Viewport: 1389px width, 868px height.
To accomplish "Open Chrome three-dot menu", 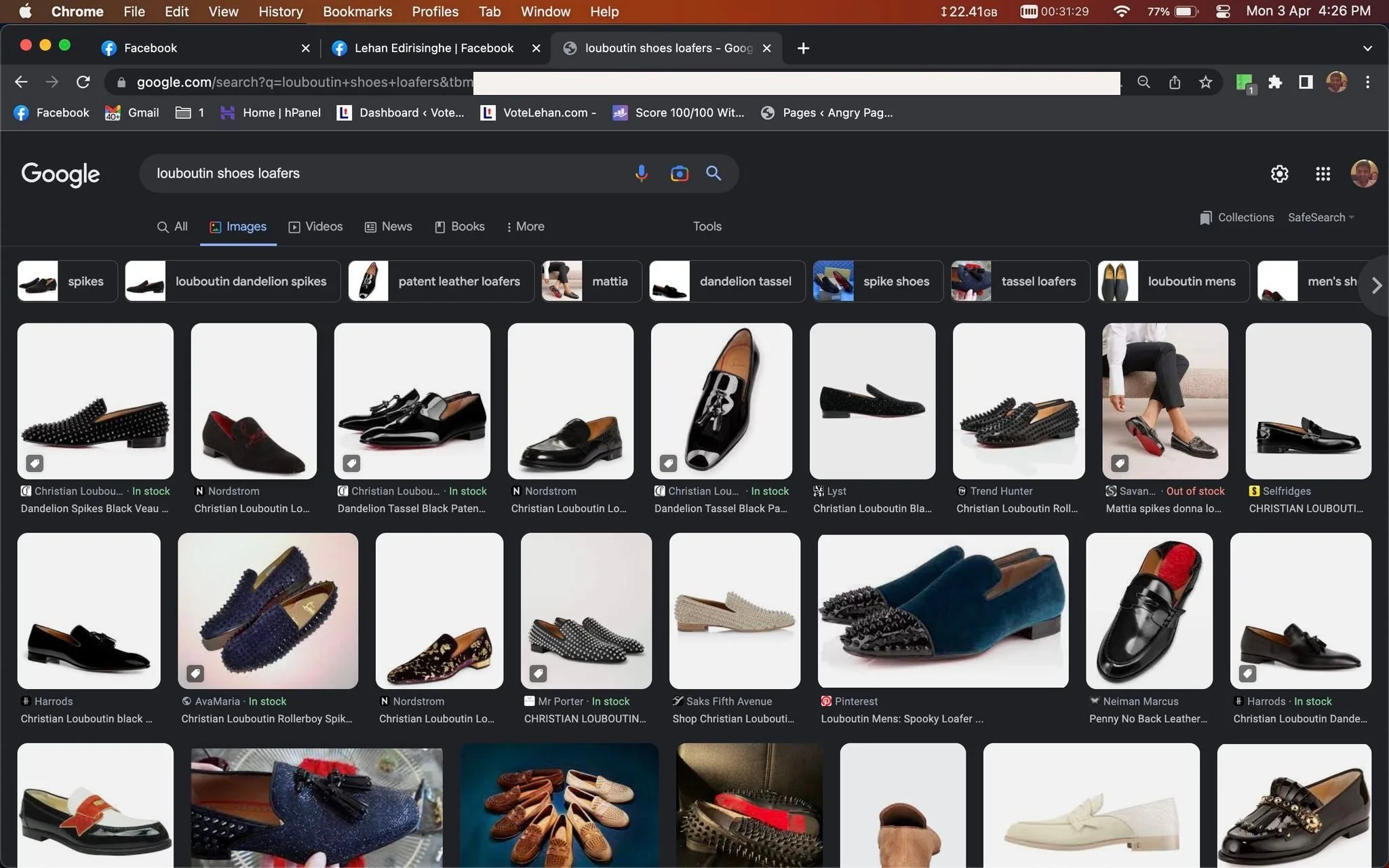I will click(x=1367, y=82).
